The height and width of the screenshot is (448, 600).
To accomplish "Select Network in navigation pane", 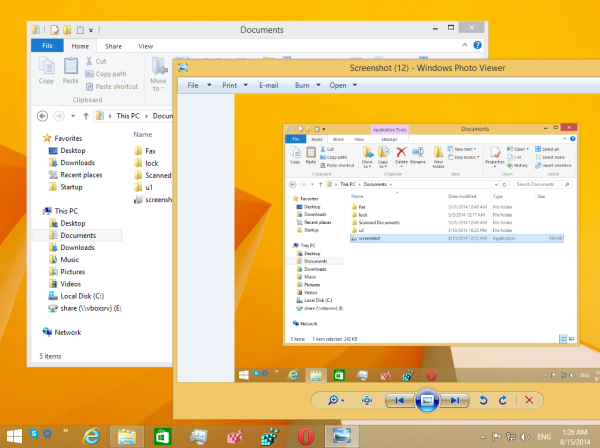I will coord(62,332).
